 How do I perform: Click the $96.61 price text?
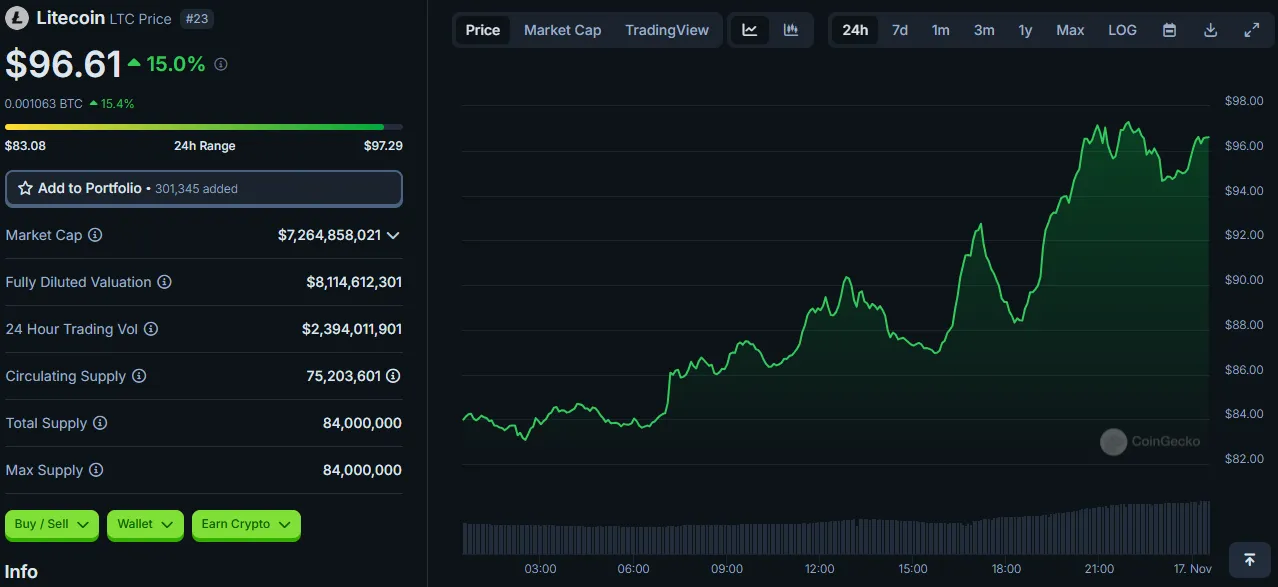click(x=63, y=64)
